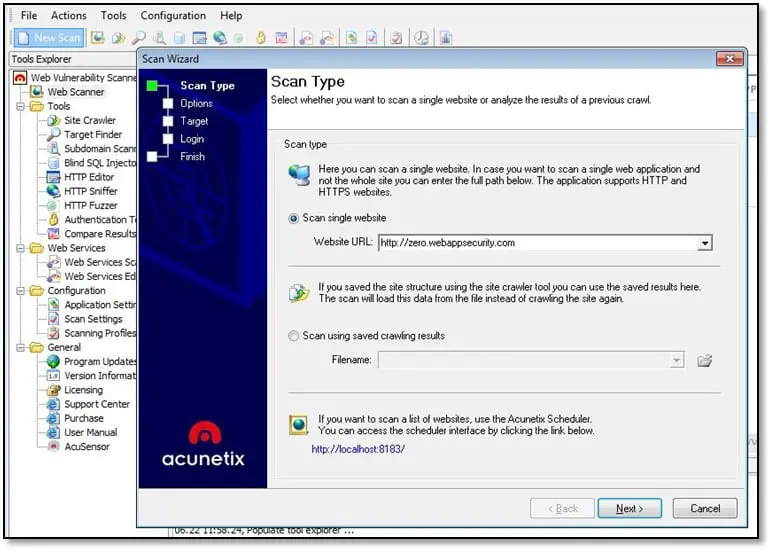Select the Target Finder tool
The height and width of the screenshot is (552, 772).
click(x=92, y=134)
